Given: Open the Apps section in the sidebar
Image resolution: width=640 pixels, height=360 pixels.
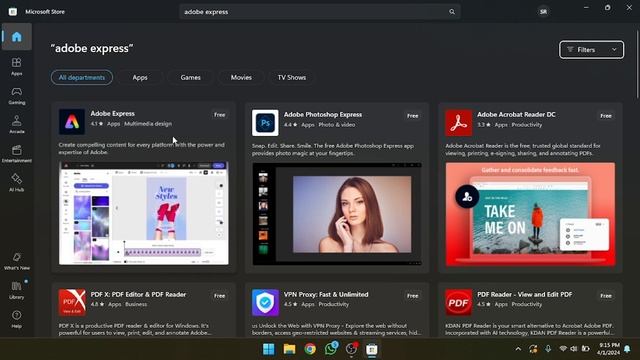Looking at the screenshot, I should coord(16,67).
